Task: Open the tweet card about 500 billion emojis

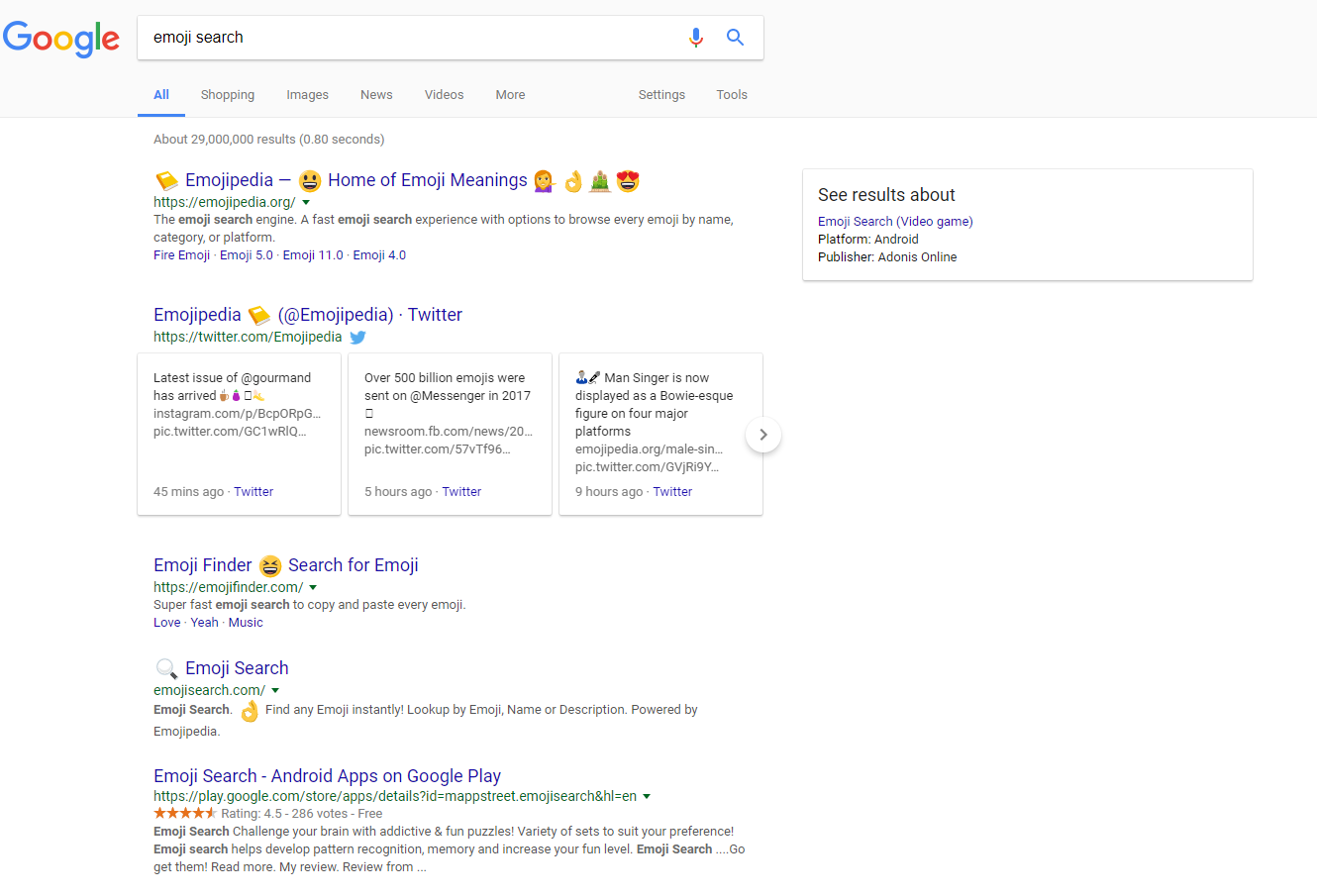Action: (450, 435)
